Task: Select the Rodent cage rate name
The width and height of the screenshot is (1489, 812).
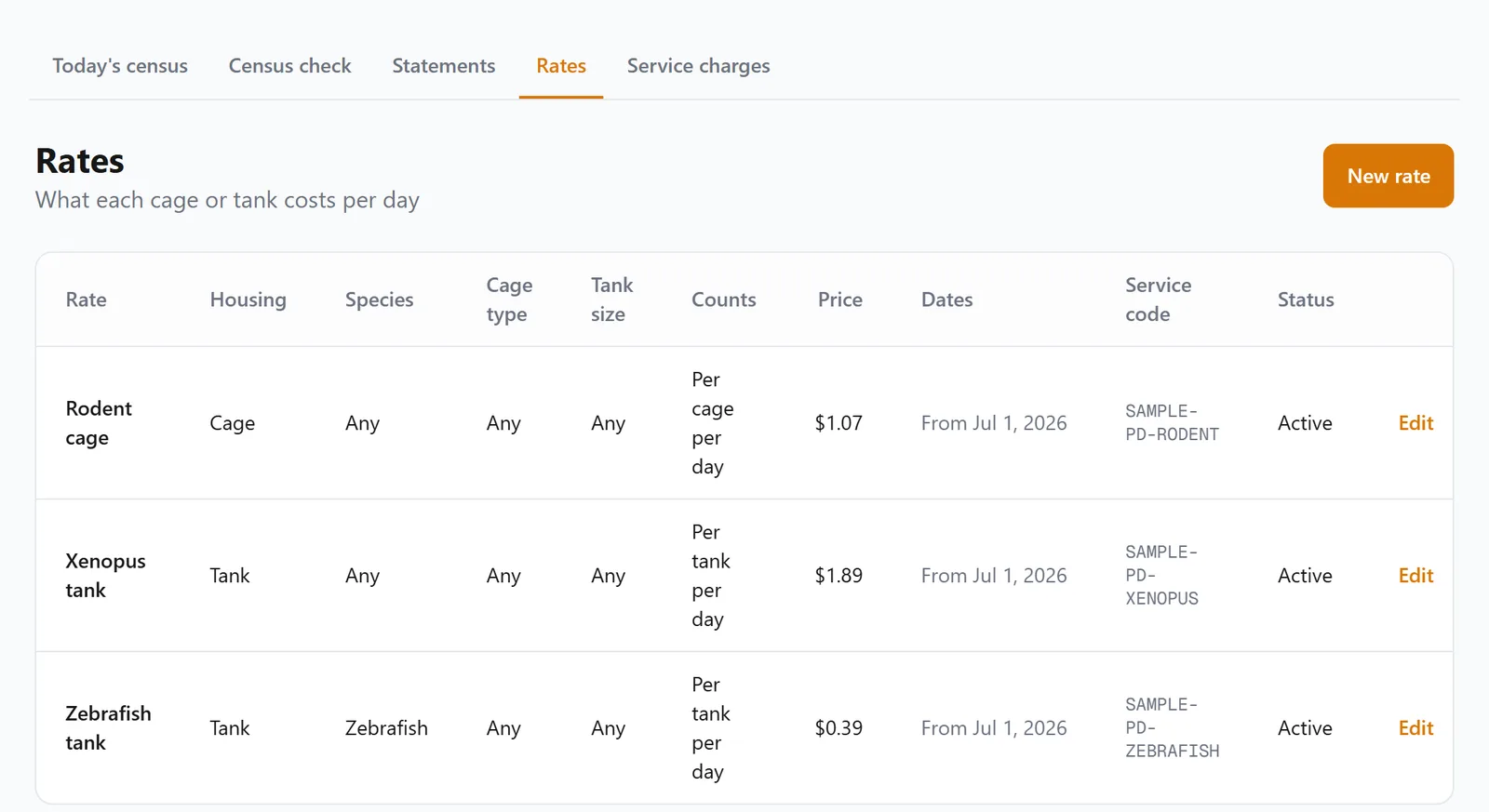Action: [x=99, y=423]
